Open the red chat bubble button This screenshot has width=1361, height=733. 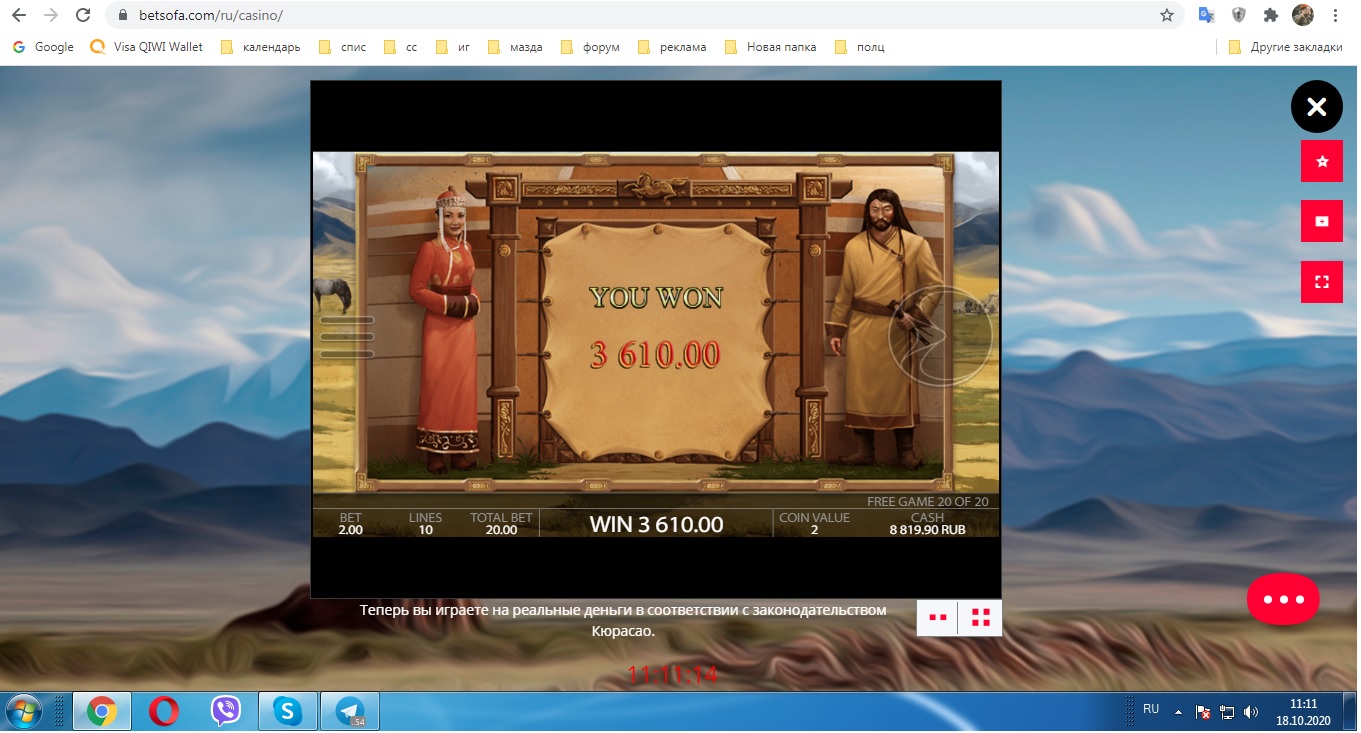[x=1283, y=599]
